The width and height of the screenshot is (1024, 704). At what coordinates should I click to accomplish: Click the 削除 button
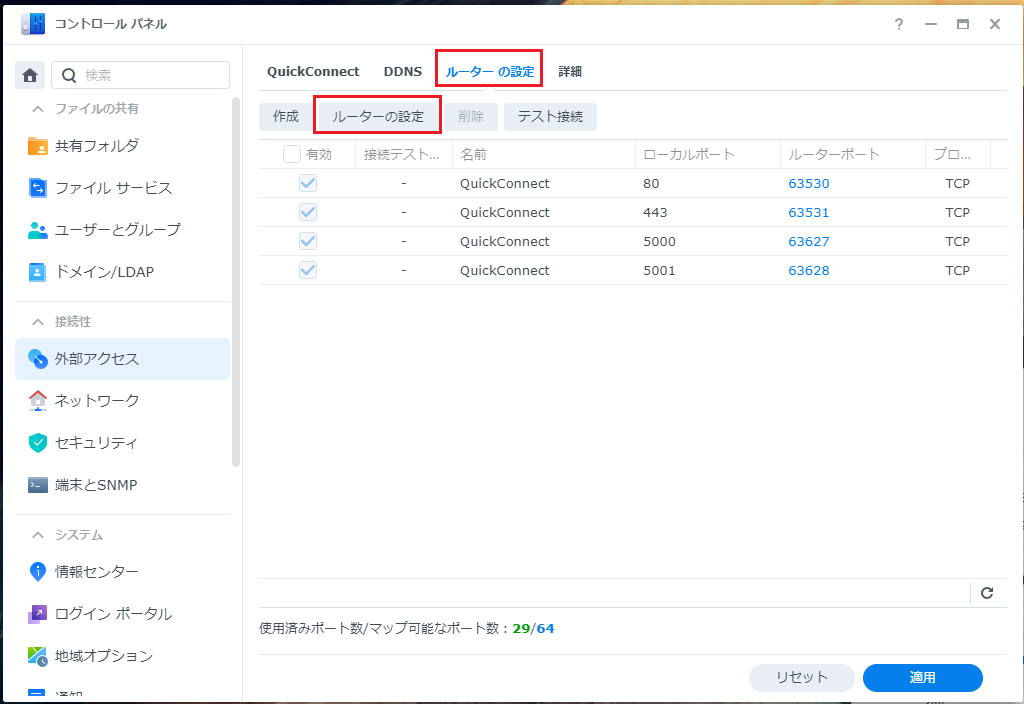click(471, 117)
